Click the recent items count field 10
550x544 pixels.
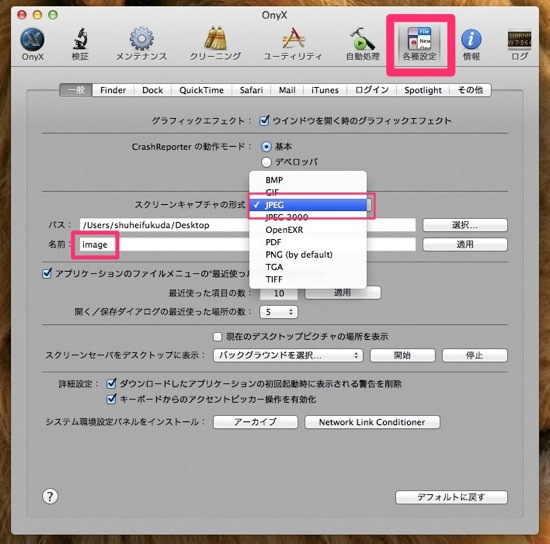[x=279, y=293]
